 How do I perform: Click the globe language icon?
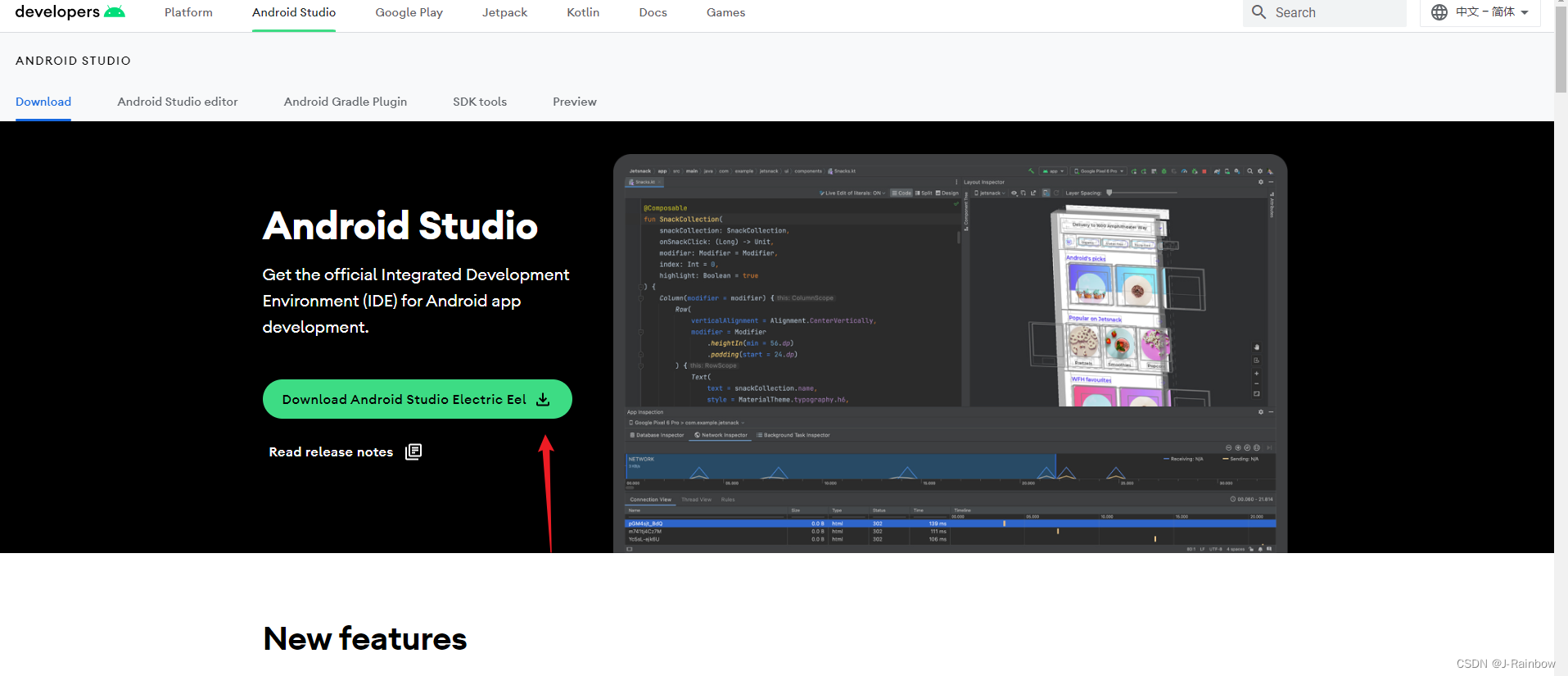tap(1439, 12)
